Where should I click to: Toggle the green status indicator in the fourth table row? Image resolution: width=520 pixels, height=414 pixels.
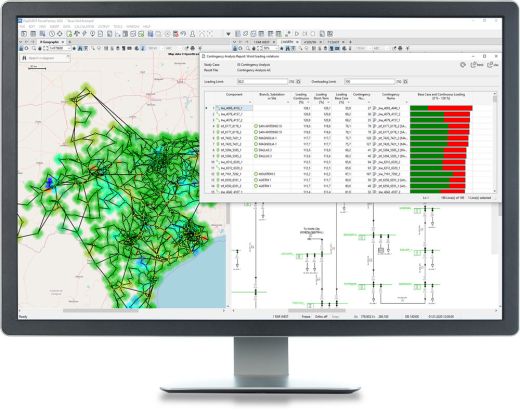pyautogui.click(x=256, y=126)
